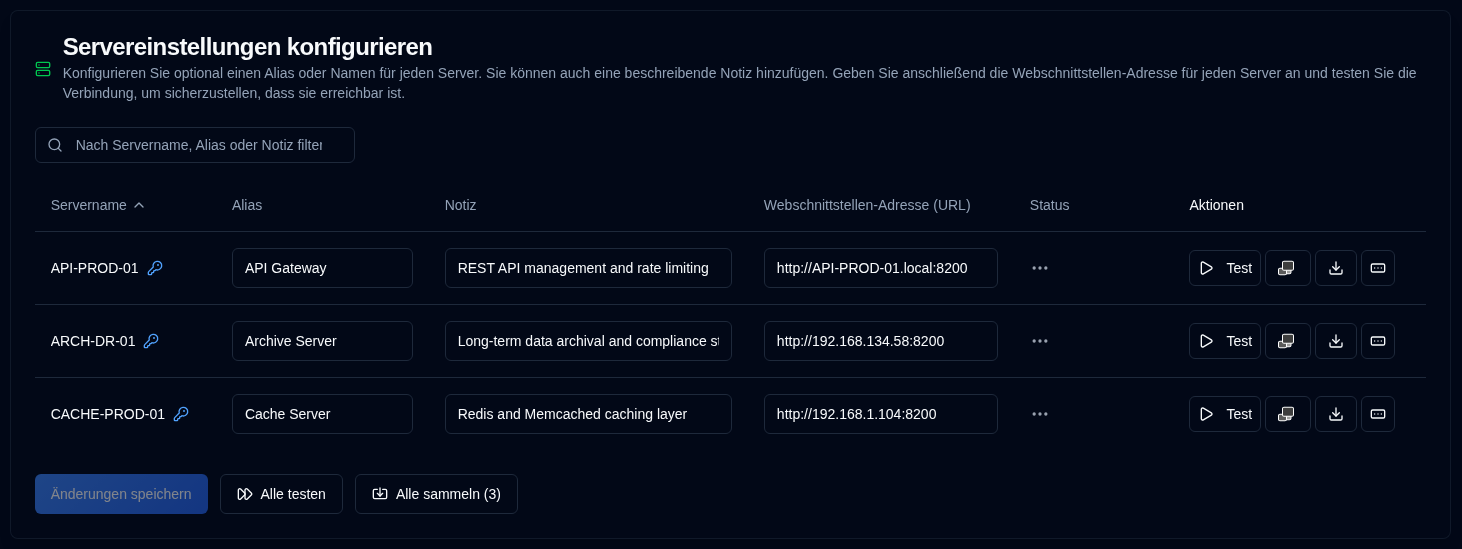Click the key icon next to API-PROD-01
Image resolution: width=1462 pixels, height=549 pixels.
[155, 268]
